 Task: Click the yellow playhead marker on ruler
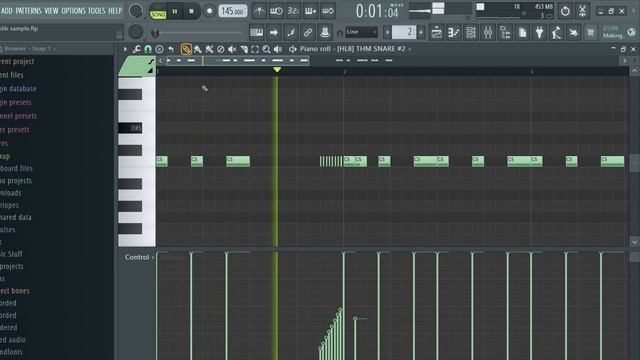coord(277,70)
